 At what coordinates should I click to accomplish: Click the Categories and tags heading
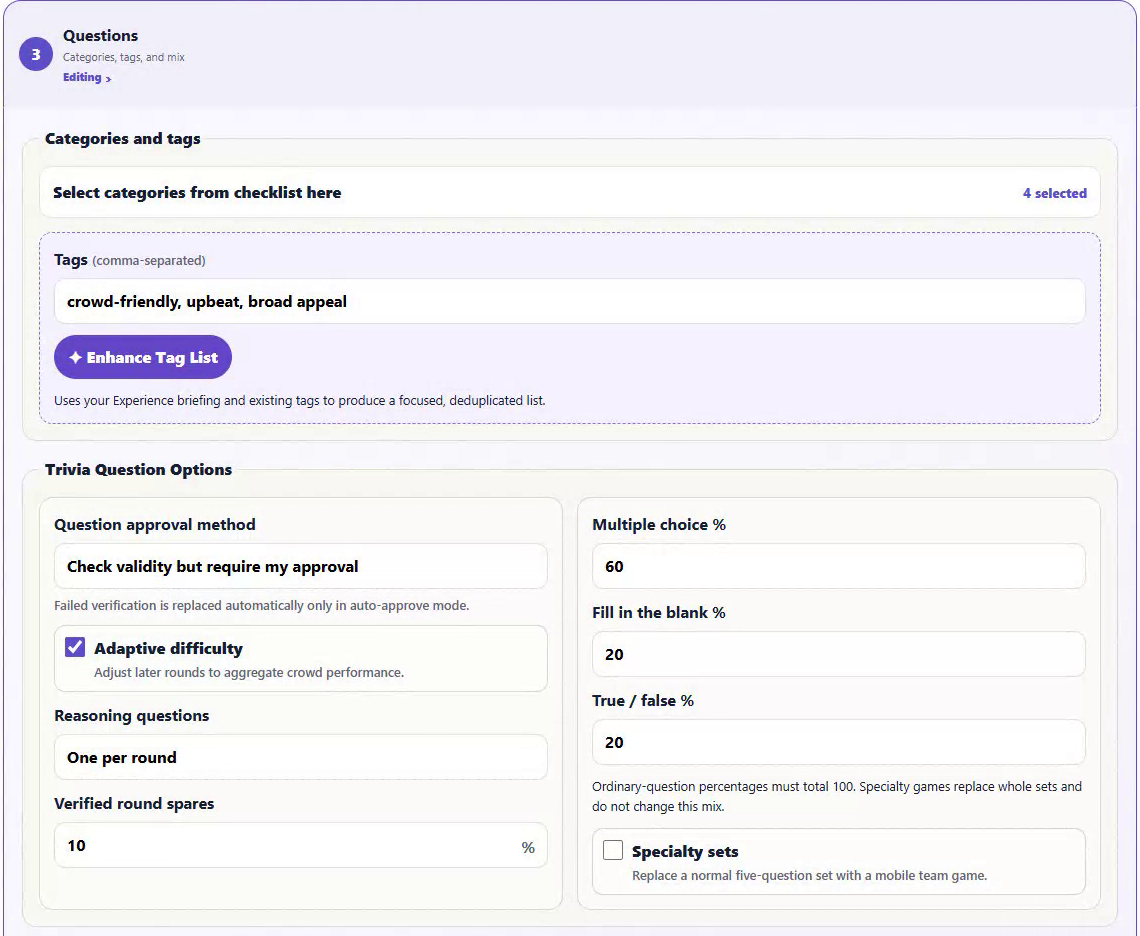[x=123, y=138]
